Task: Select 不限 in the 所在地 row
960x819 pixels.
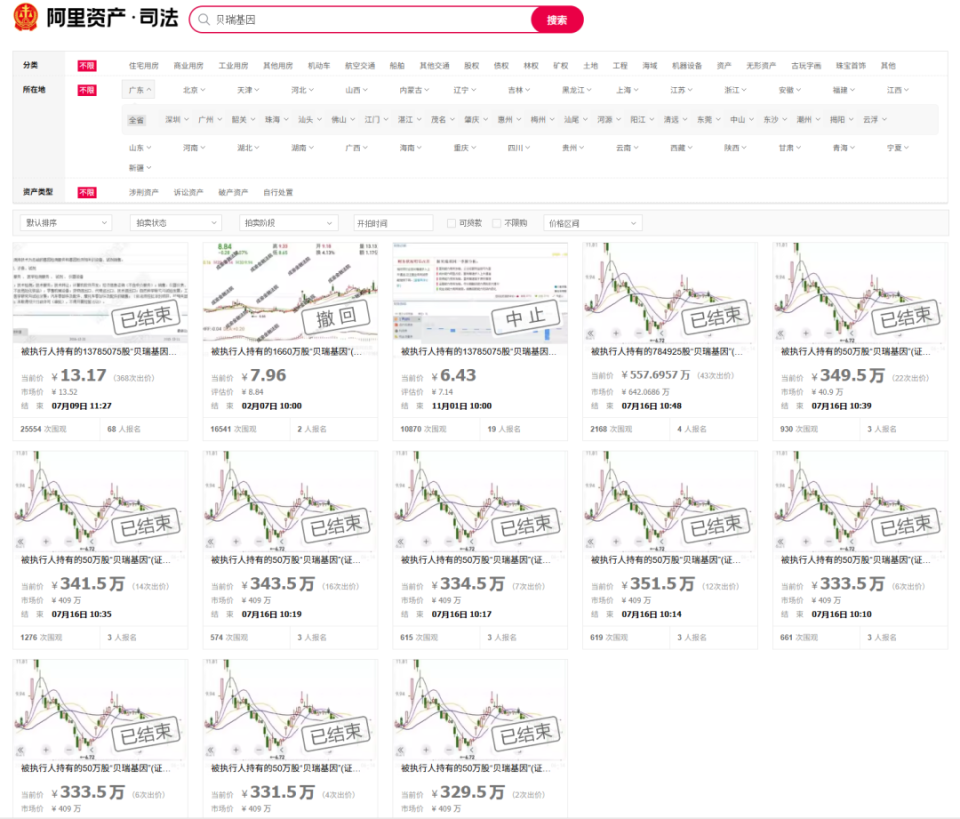Action: point(87,90)
